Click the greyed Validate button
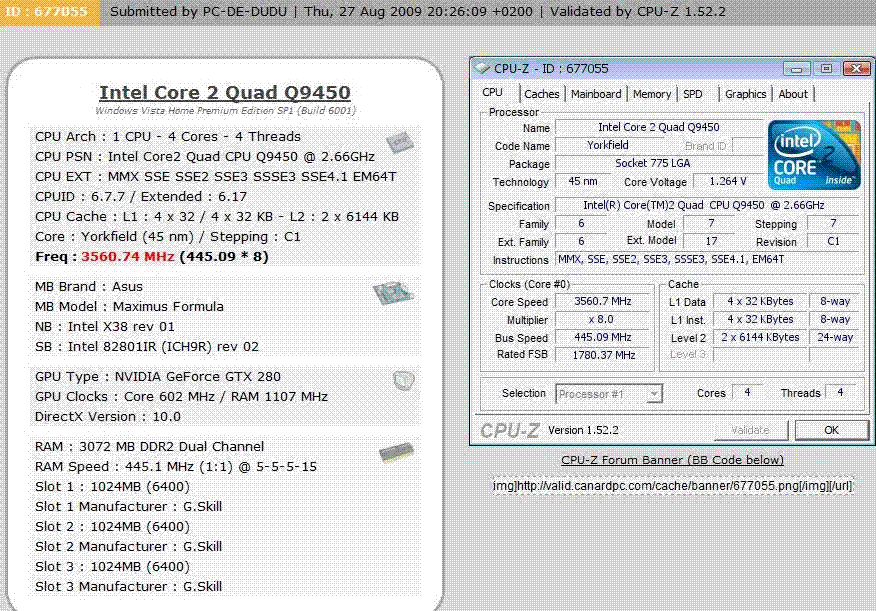 750,430
